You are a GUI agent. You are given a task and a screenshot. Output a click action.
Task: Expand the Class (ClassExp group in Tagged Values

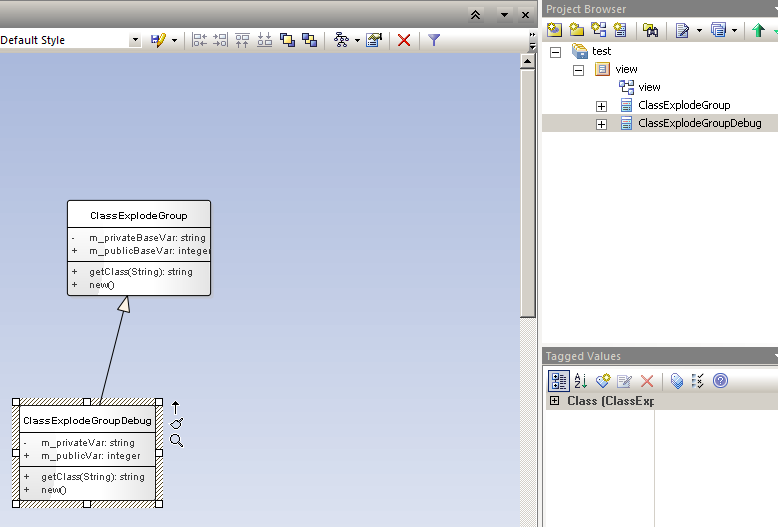[x=554, y=401]
